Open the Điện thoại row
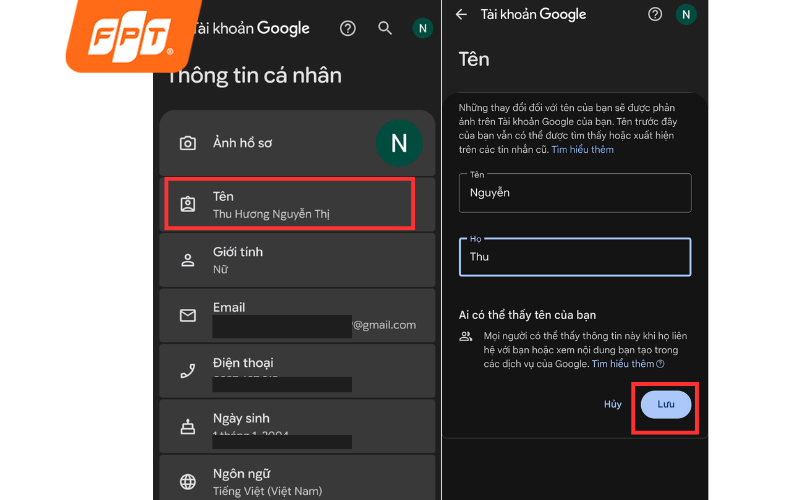The image size is (800, 500). 297,371
